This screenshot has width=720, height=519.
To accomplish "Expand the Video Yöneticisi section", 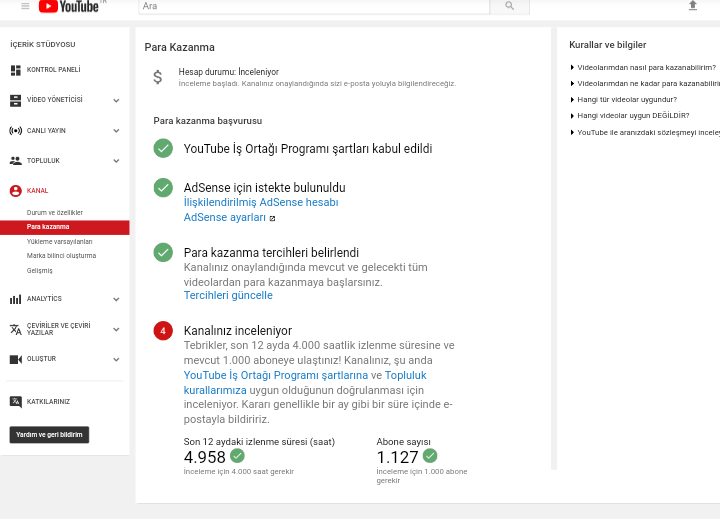I will pos(116,100).
